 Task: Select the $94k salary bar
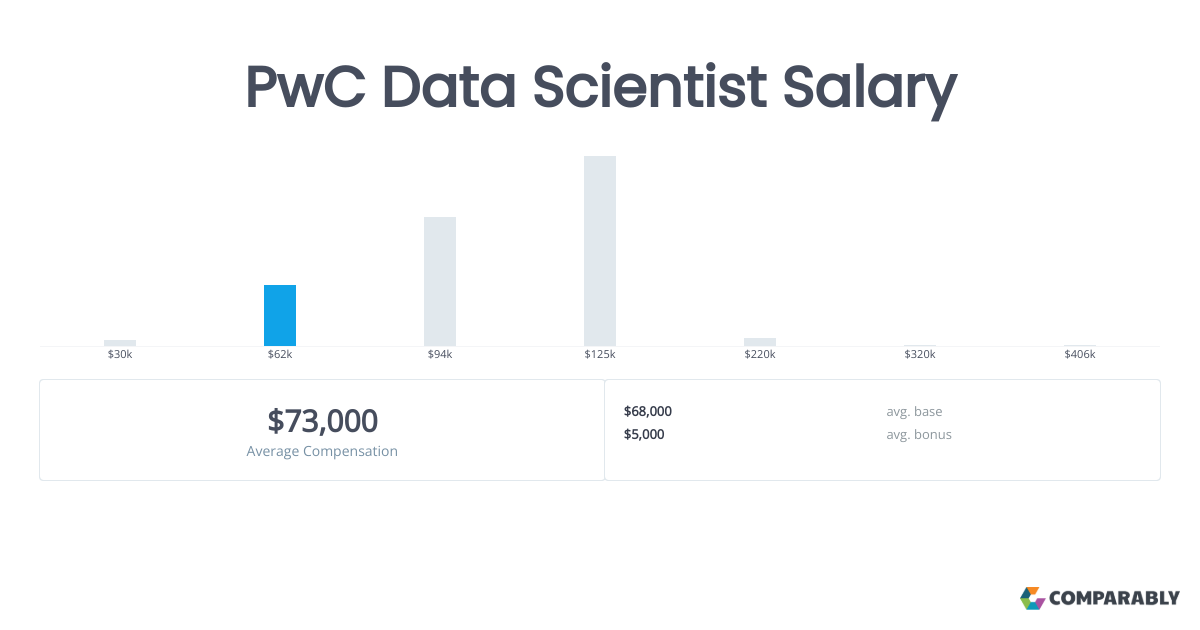click(x=440, y=281)
